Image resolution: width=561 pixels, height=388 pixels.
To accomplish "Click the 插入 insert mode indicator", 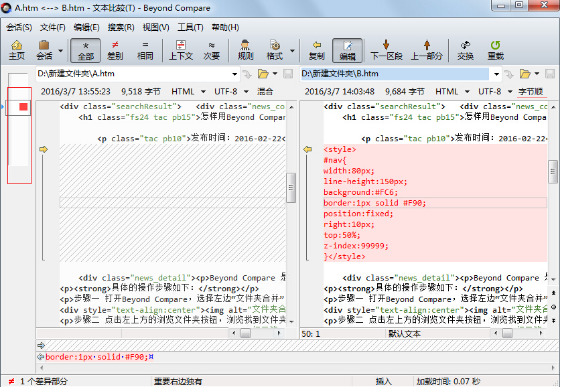I will 383,382.
